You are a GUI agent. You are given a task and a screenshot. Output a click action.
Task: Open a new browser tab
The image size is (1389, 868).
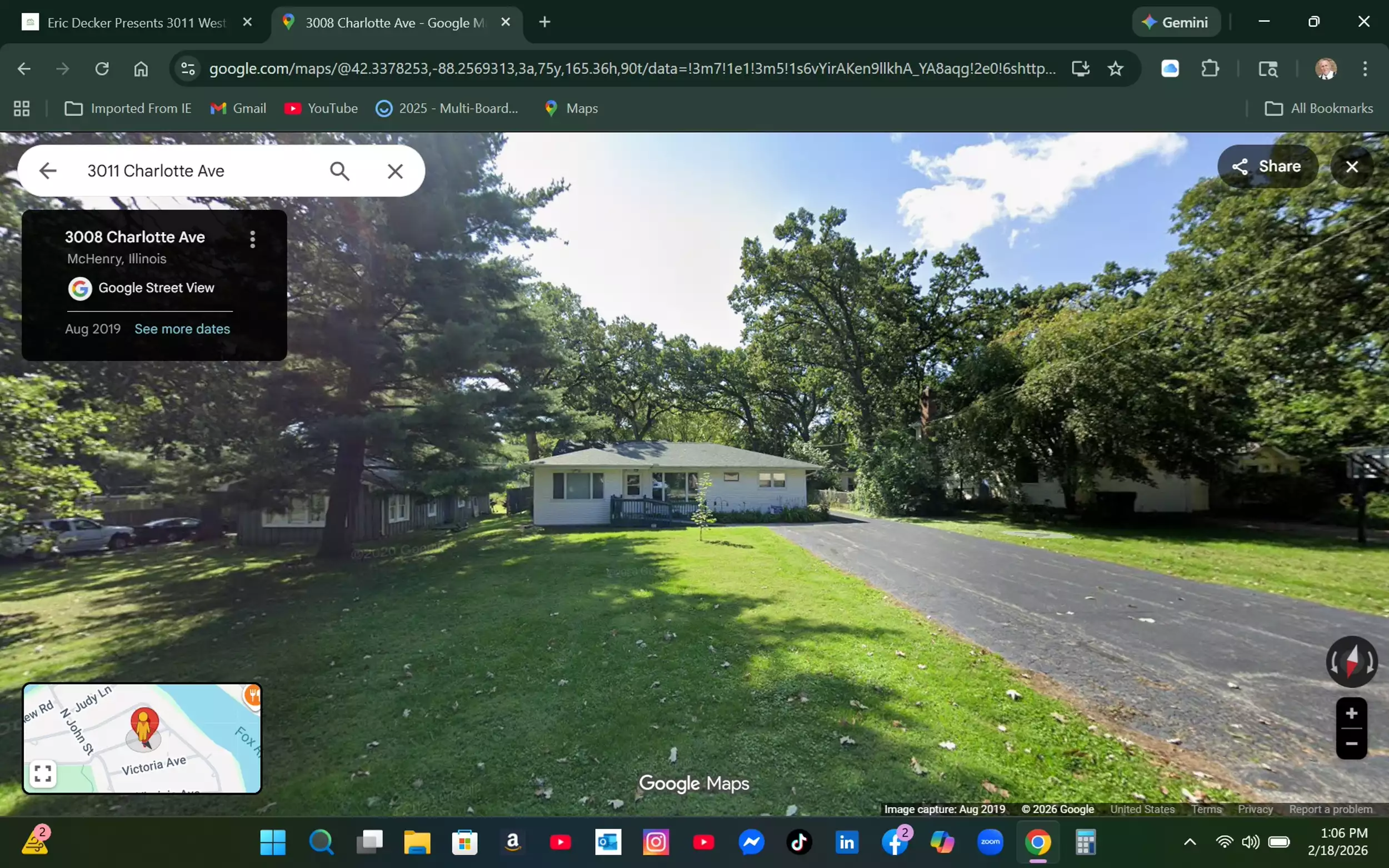[544, 22]
